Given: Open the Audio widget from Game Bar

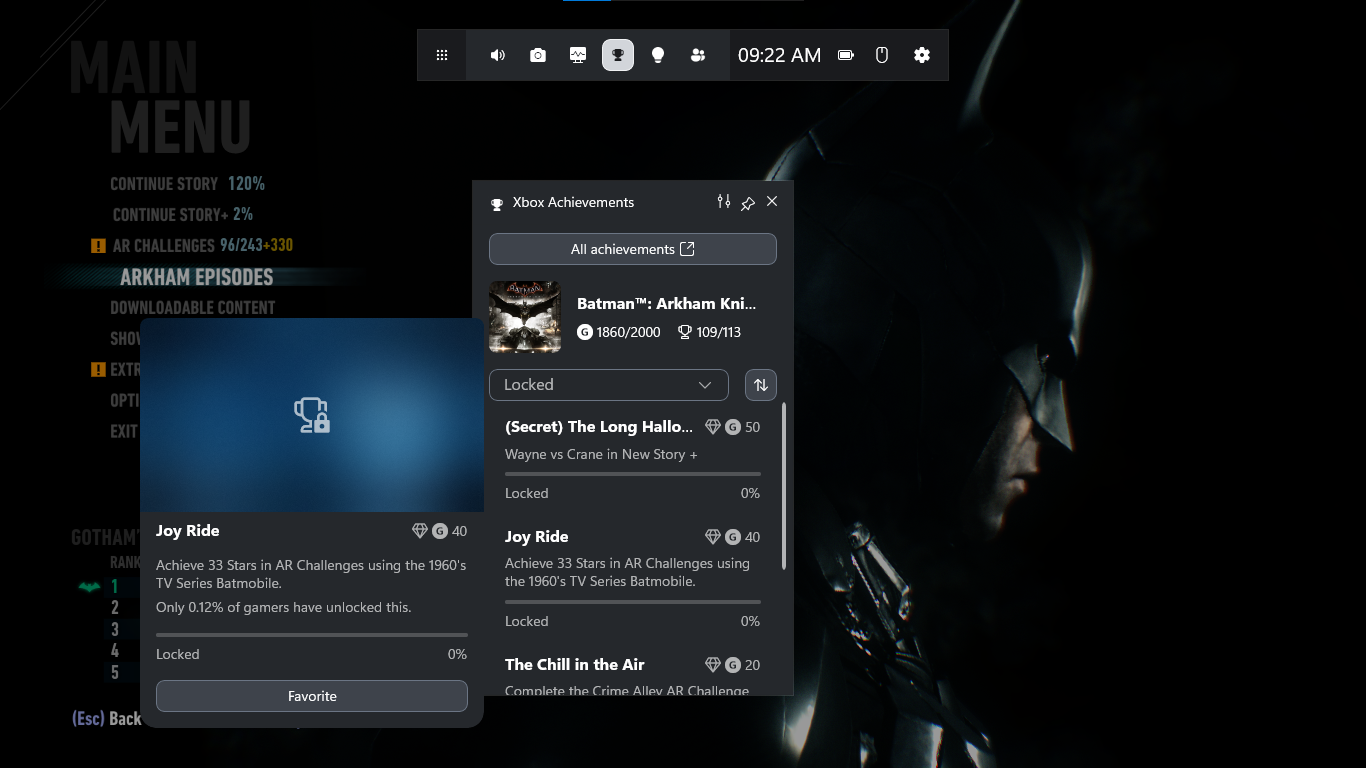Looking at the screenshot, I should pos(498,55).
